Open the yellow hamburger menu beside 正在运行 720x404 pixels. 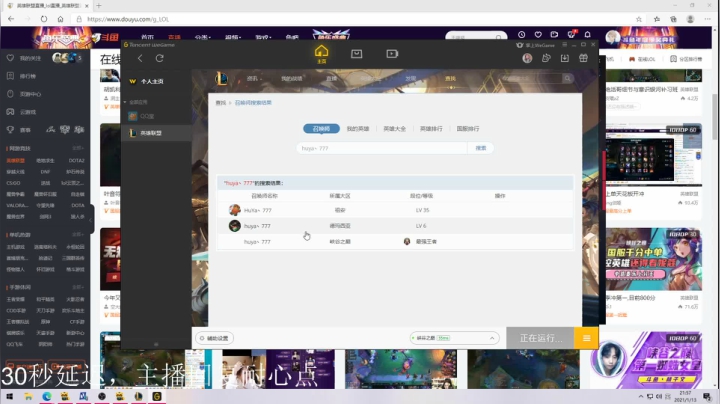click(x=586, y=338)
